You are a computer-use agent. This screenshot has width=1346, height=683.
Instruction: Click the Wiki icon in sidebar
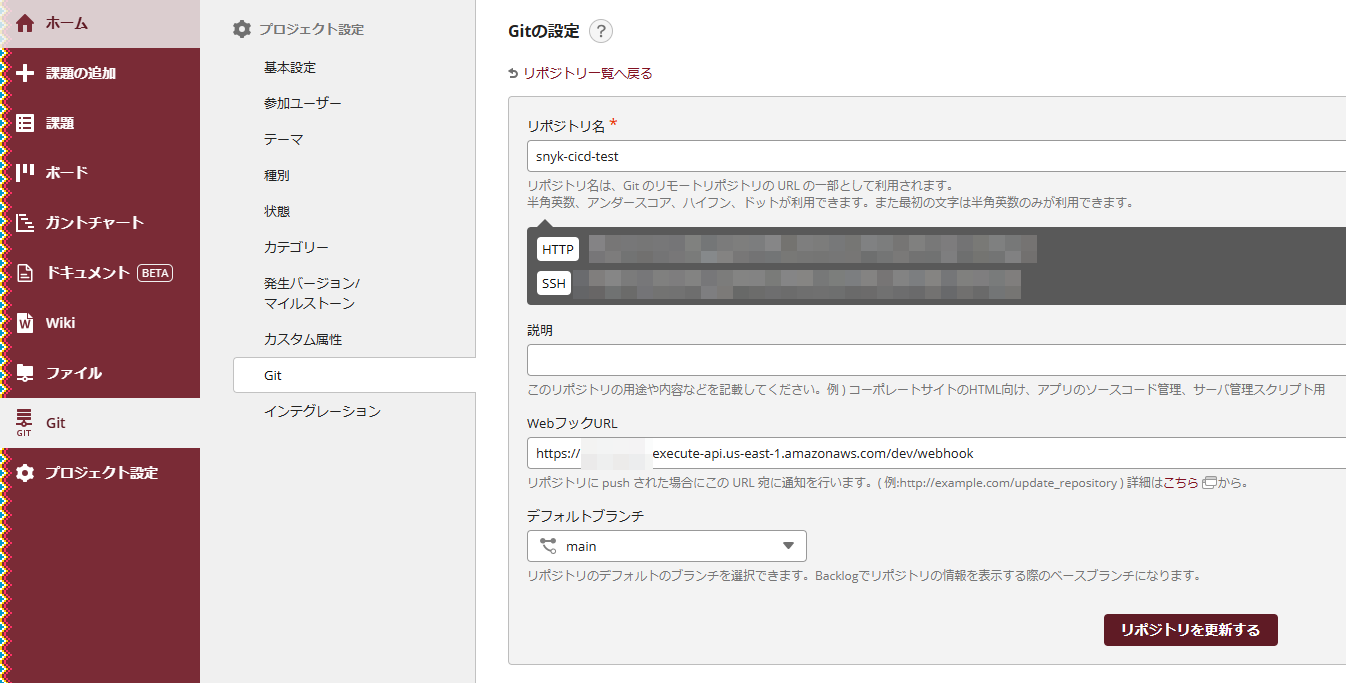tap(23, 322)
